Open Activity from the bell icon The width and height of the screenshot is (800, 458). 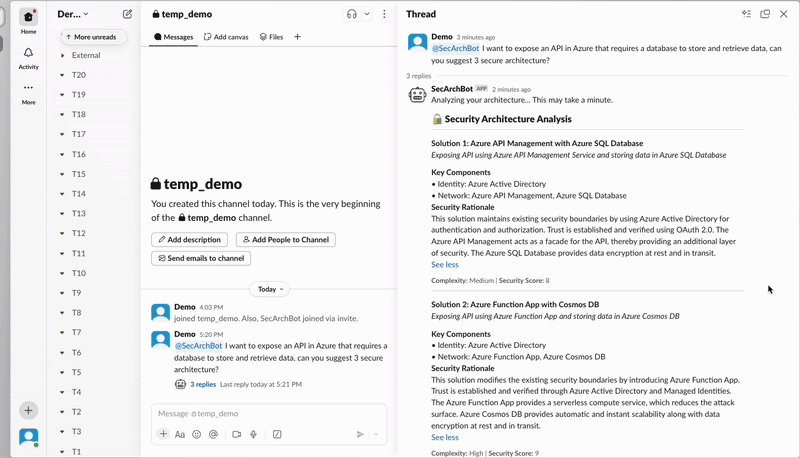(28, 57)
